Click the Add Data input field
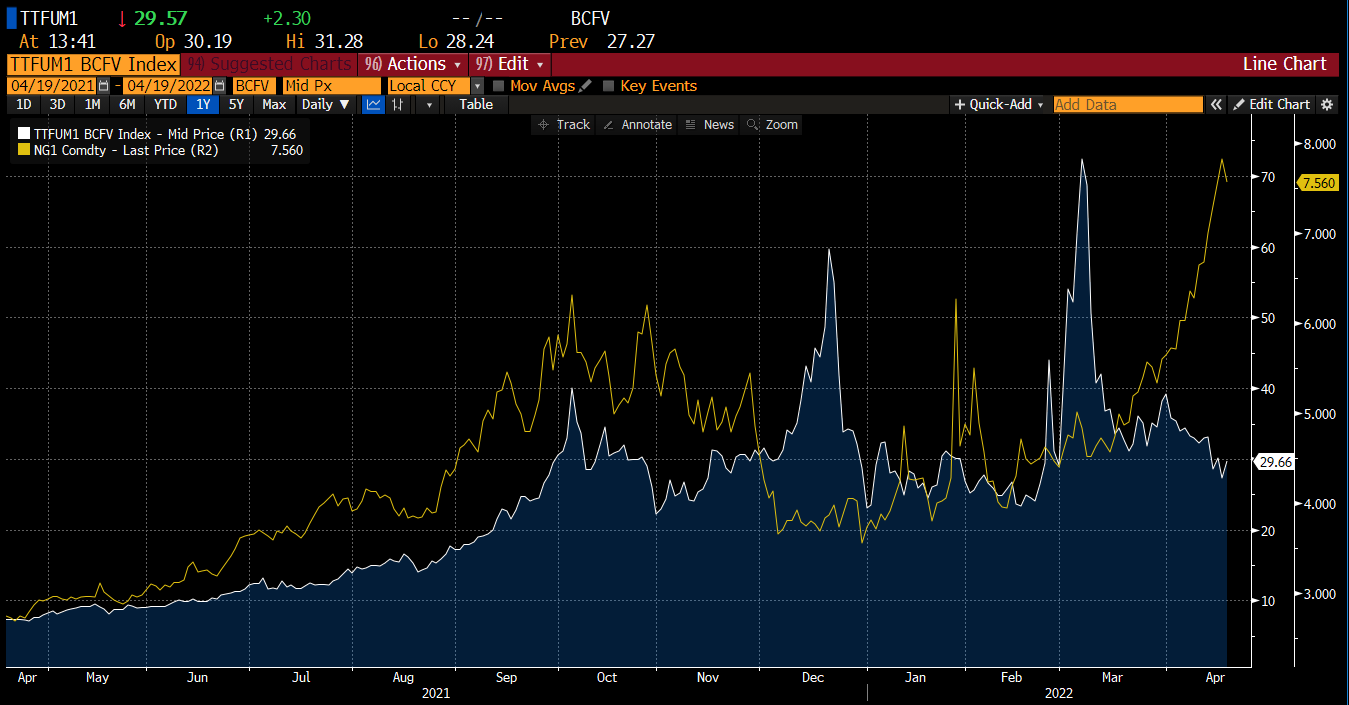1349x705 pixels. 1128,104
